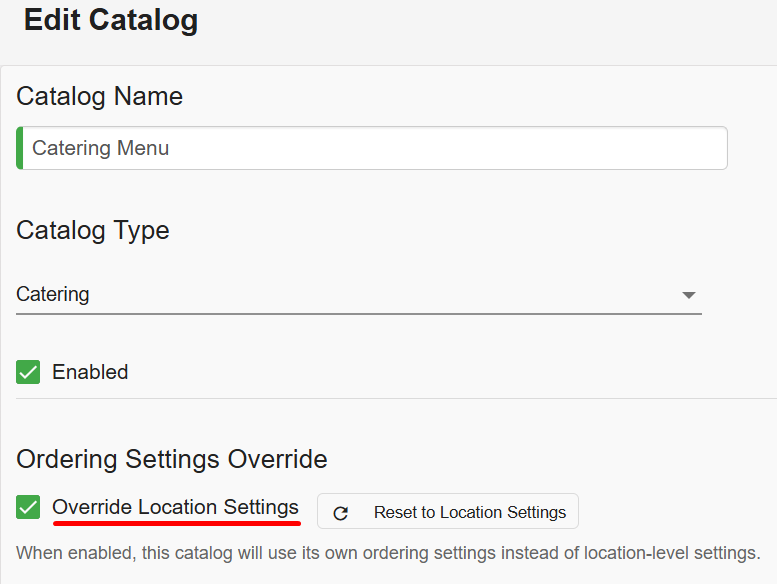The height and width of the screenshot is (584, 777).
Task: Select the "Catering" value in the type selector
Action: [x=53, y=294]
